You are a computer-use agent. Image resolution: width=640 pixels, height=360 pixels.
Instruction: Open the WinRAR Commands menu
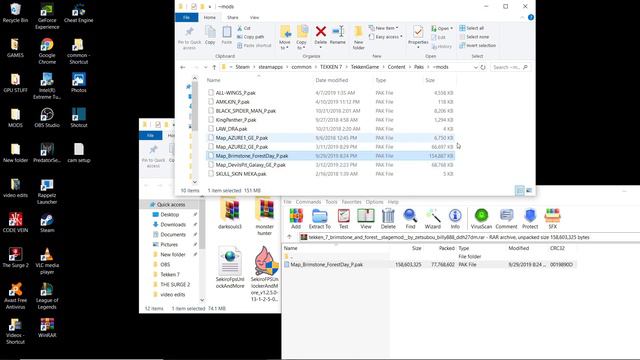308,202
